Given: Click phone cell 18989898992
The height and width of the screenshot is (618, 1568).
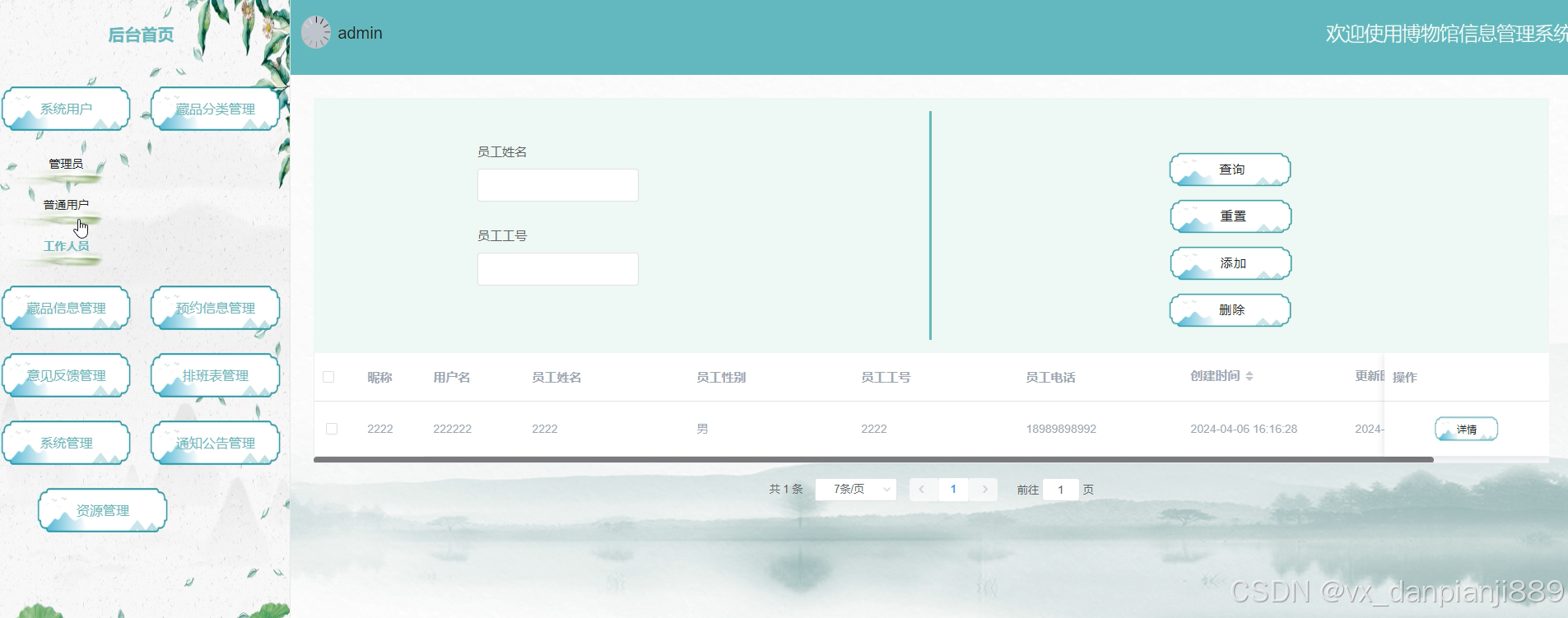Looking at the screenshot, I should pyautogui.click(x=1061, y=429).
